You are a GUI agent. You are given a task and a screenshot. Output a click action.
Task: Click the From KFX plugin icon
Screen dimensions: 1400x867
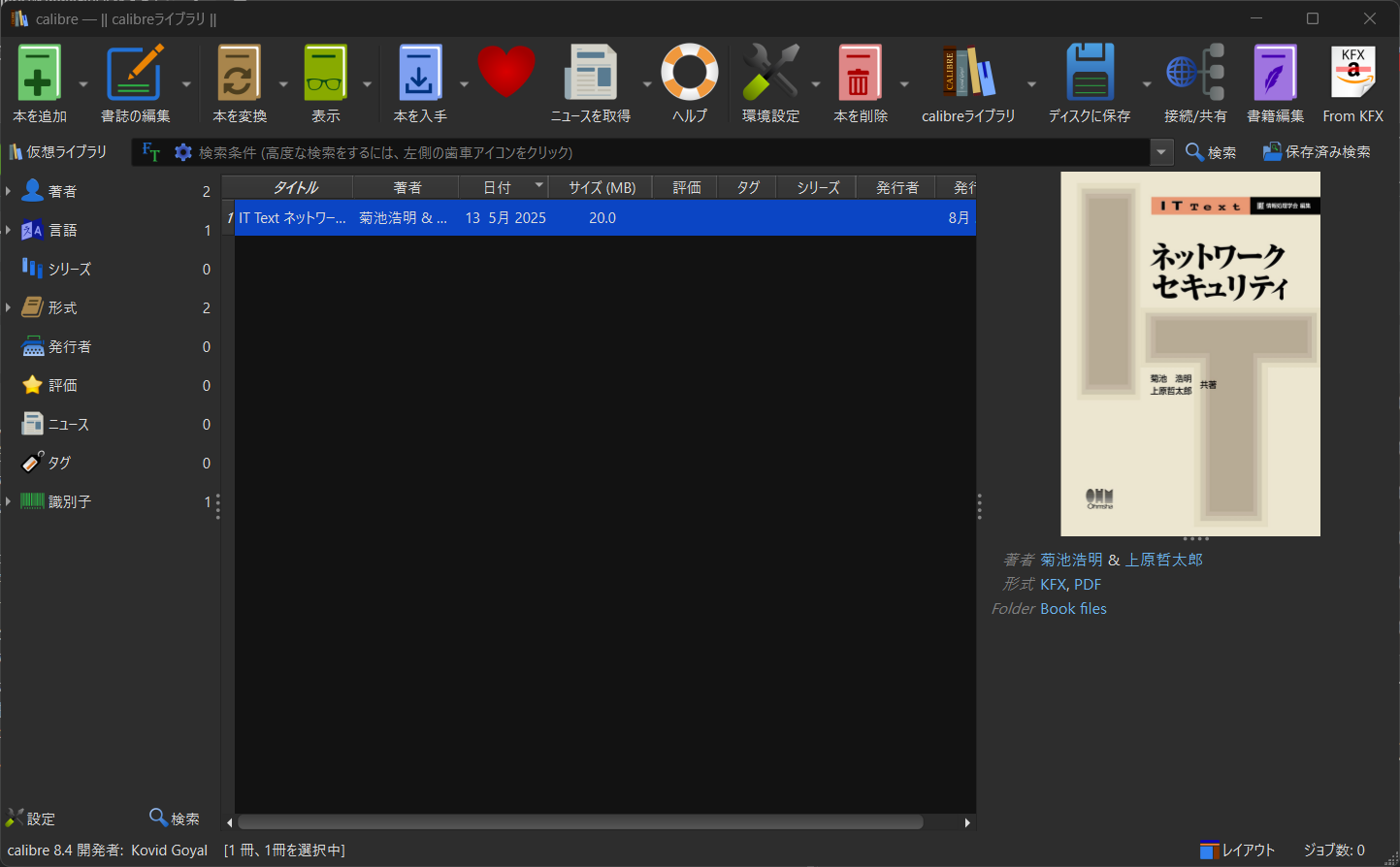click(1352, 73)
